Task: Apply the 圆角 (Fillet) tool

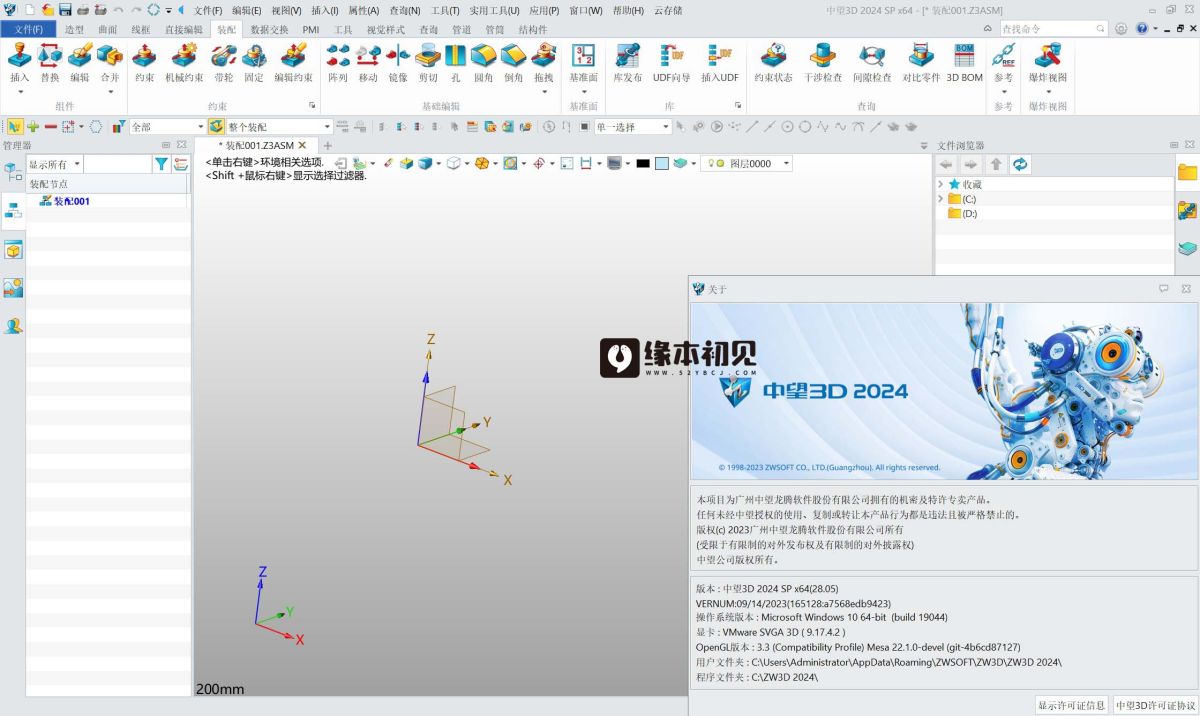Action: point(484,55)
